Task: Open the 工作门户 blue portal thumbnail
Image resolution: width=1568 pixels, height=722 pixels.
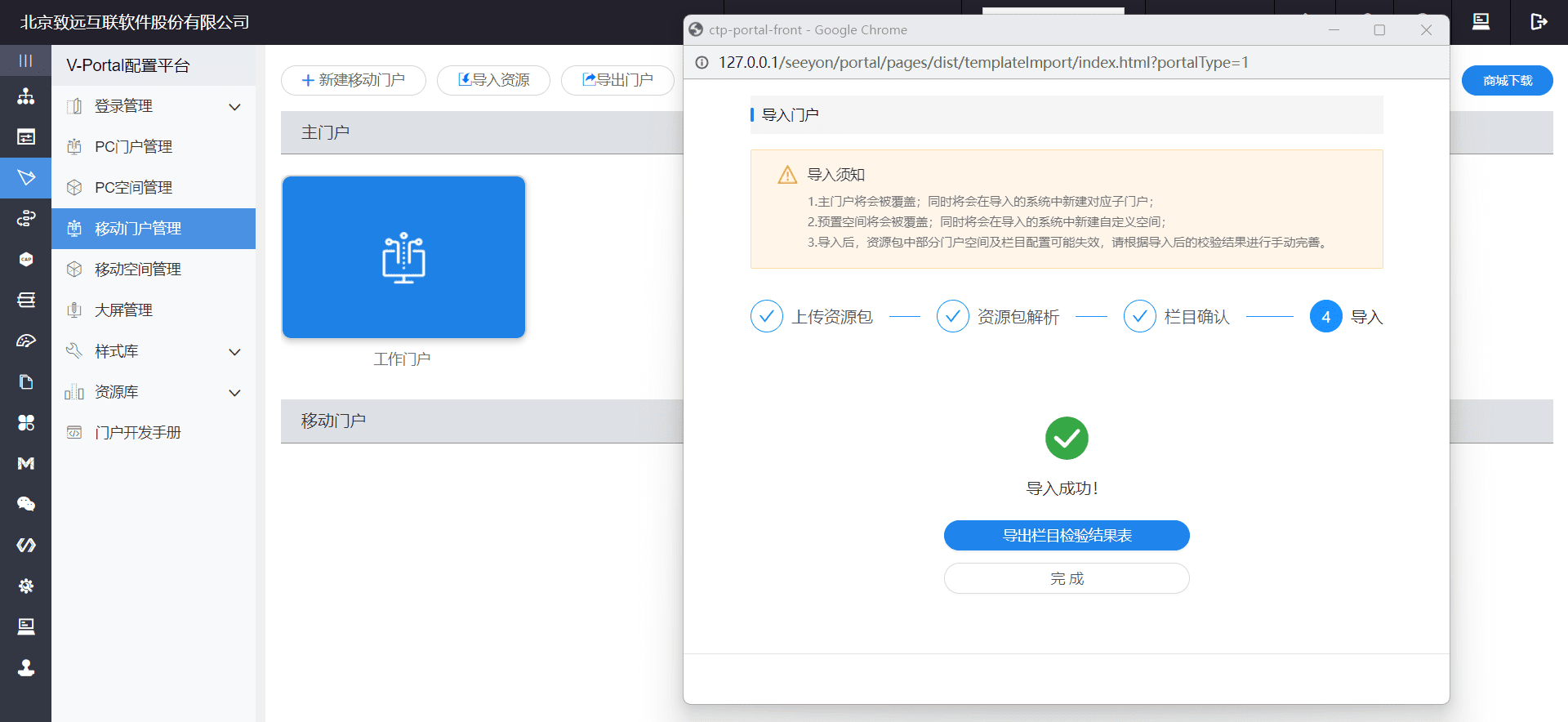Action: [x=403, y=257]
